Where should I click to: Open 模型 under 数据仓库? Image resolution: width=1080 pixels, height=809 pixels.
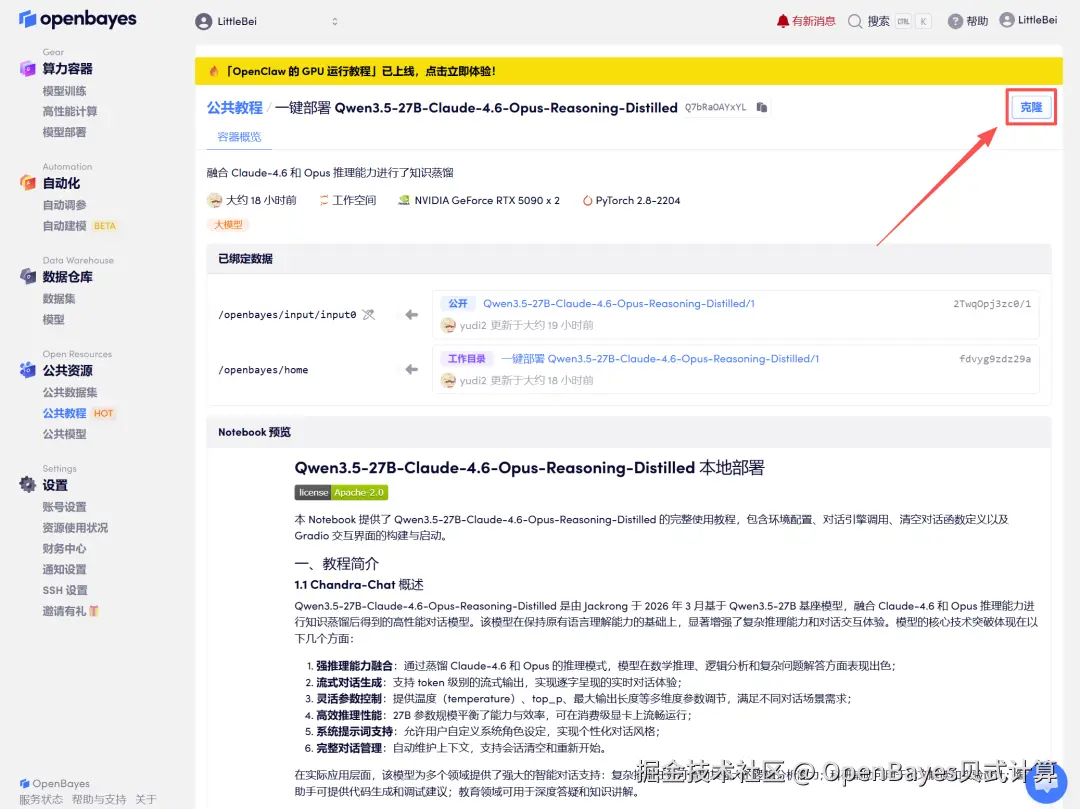(x=53, y=319)
